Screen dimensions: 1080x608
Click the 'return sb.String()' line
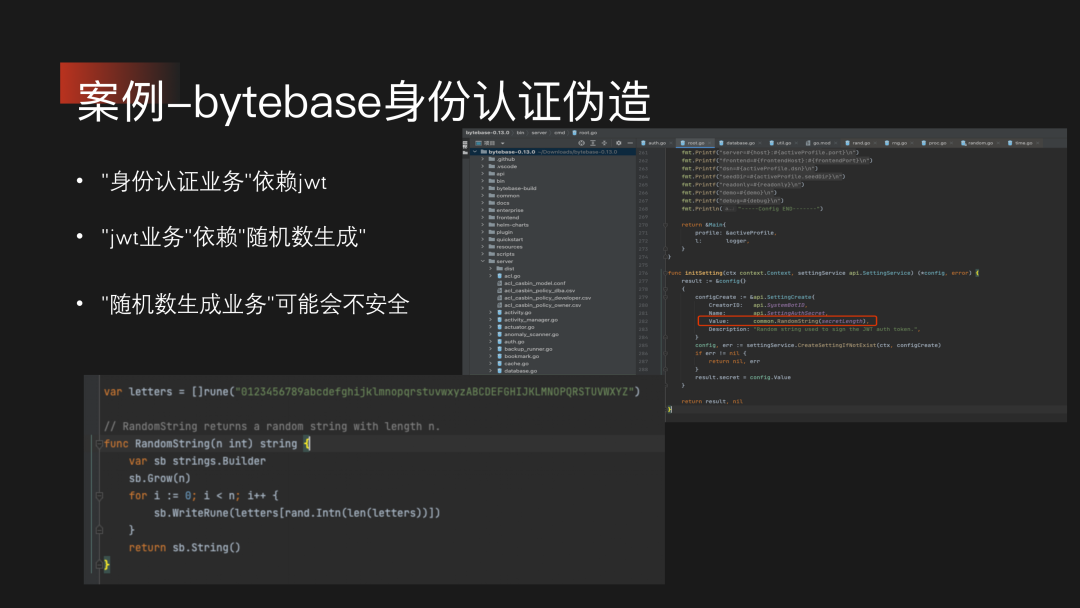[185, 547]
